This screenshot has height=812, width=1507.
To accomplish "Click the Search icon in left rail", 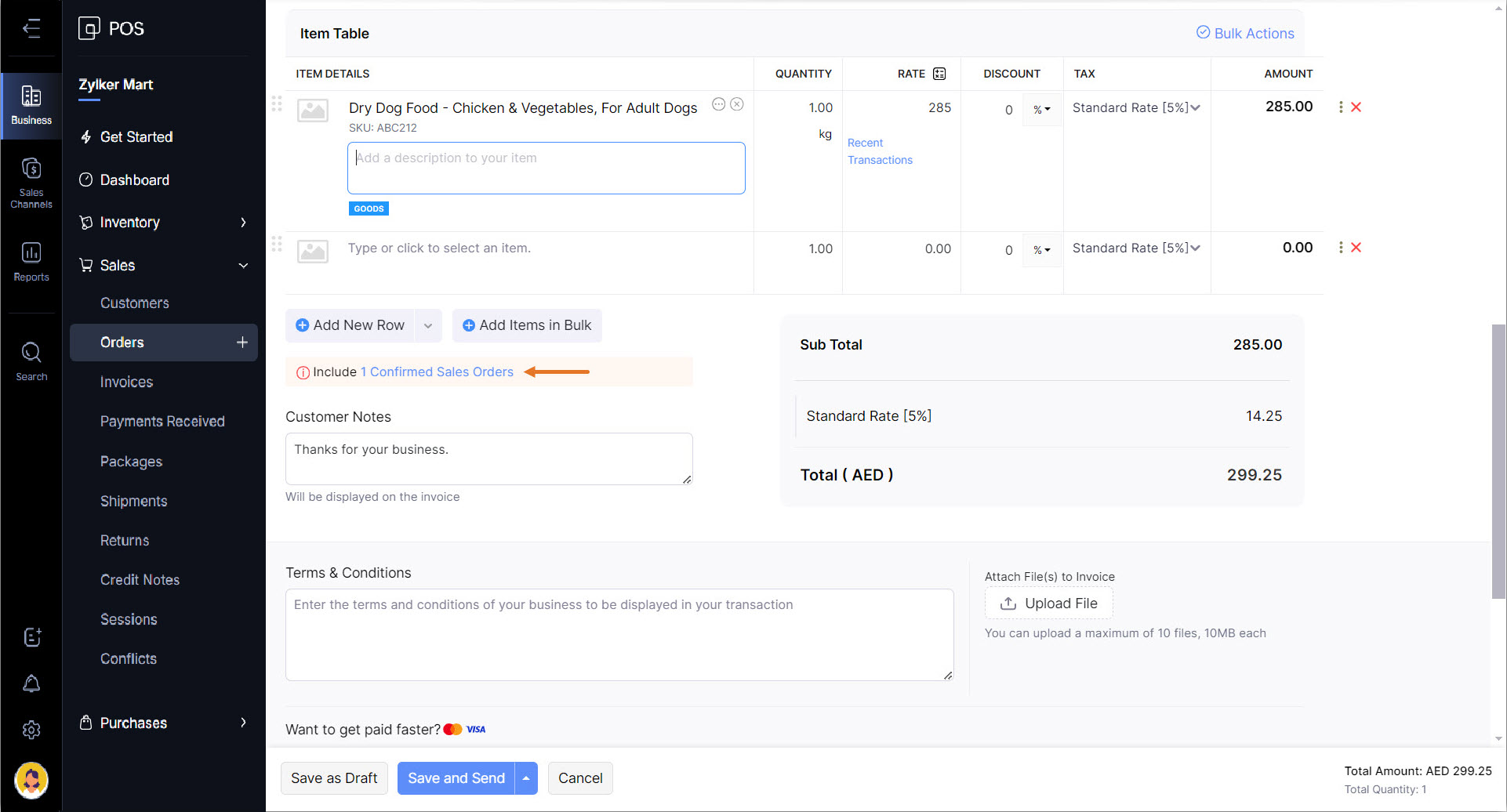I will coord(31,361).
